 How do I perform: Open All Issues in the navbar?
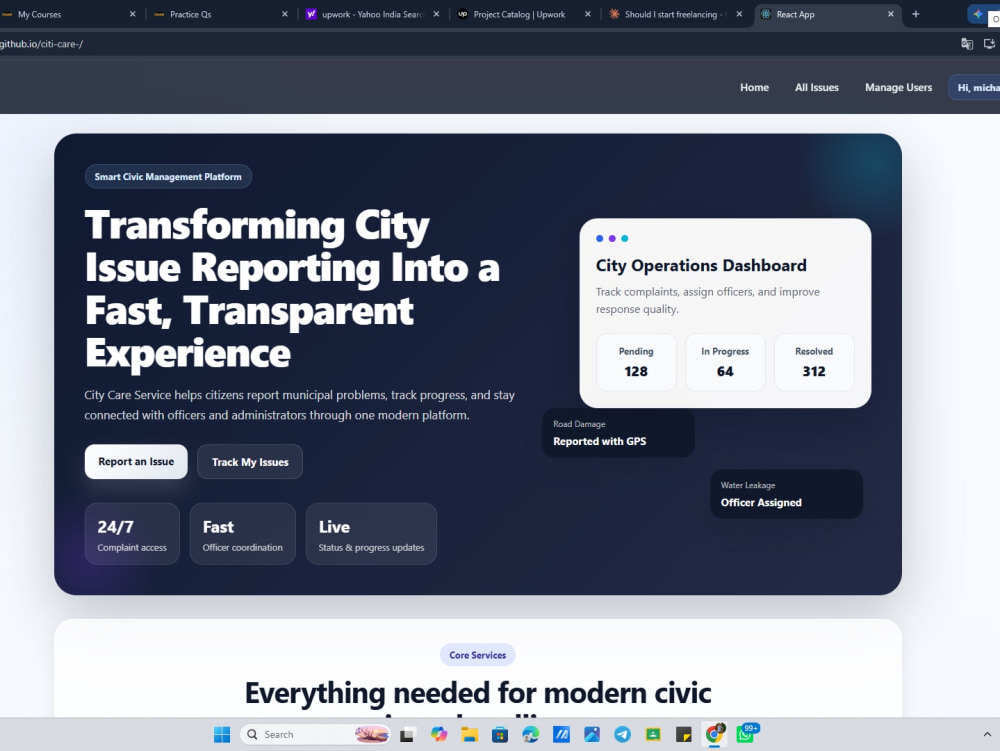817,87
